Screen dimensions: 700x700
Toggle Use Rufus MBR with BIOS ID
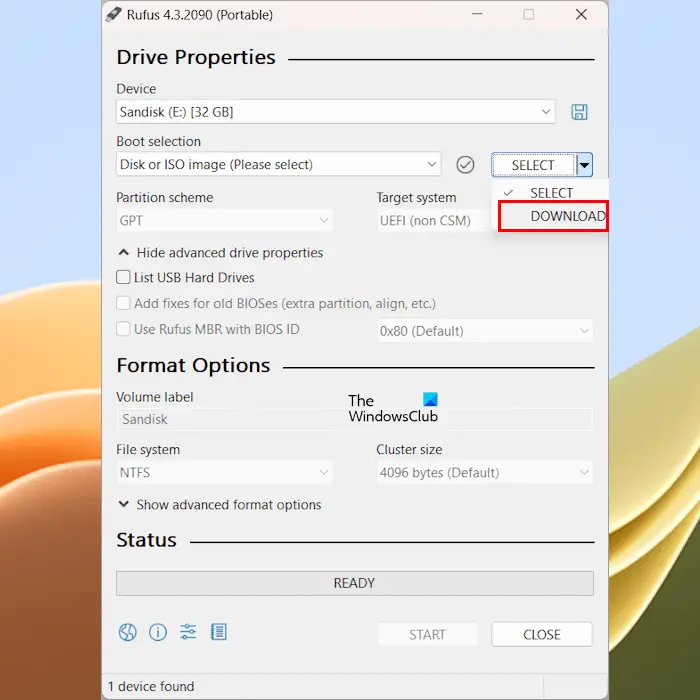click(x=123, y=329)
